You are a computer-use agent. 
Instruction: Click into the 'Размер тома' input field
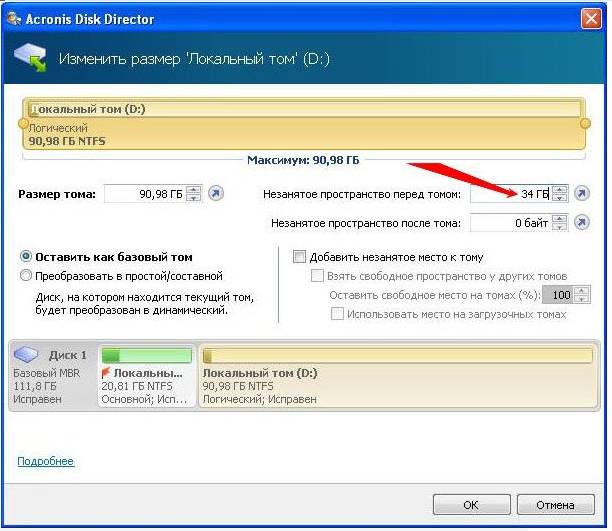pyautogui.click(x=144, y=194)
